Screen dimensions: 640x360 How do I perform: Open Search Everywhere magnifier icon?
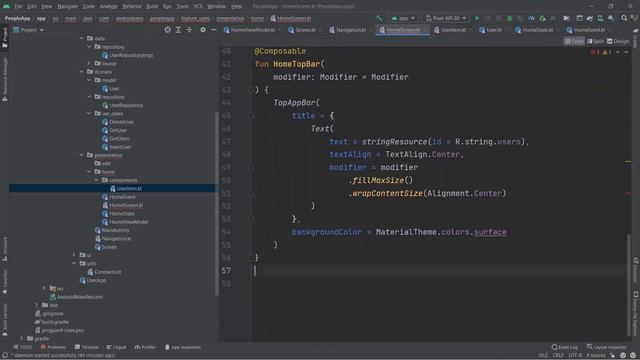(x=624, y=18)
